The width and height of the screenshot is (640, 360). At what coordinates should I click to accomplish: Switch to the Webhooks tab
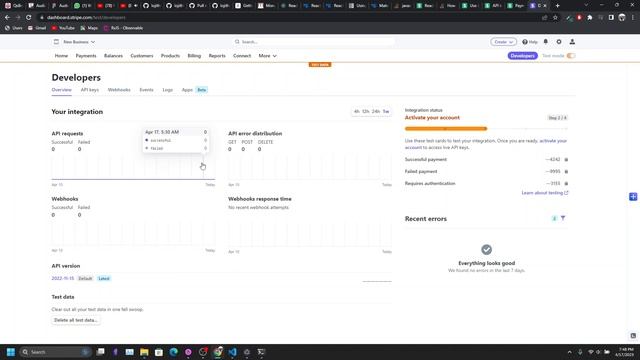pyautogui.click(x=119, y=90)
